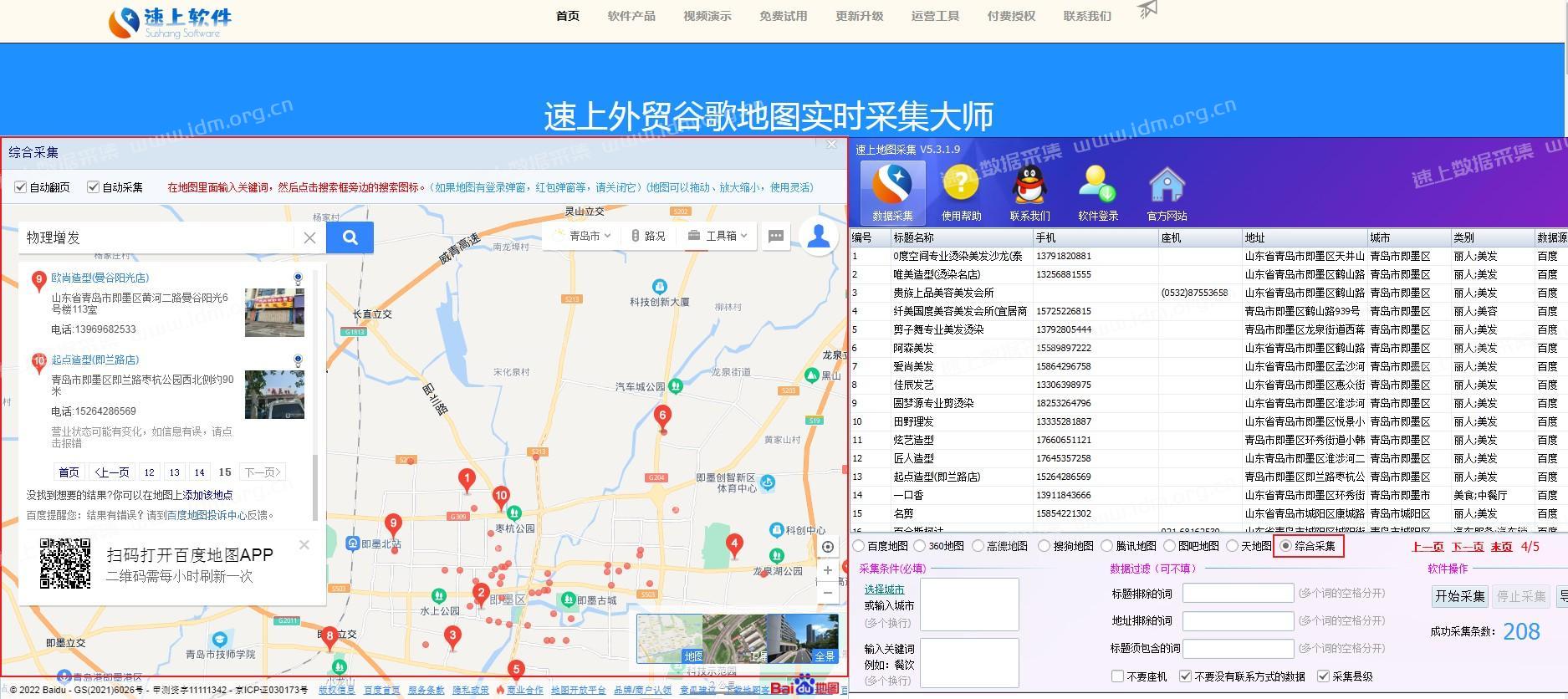Image resolution: width=1568 pixels, height=699 pixels.
Task: Click 停止采集 button
Action: tap(1521, 596)
